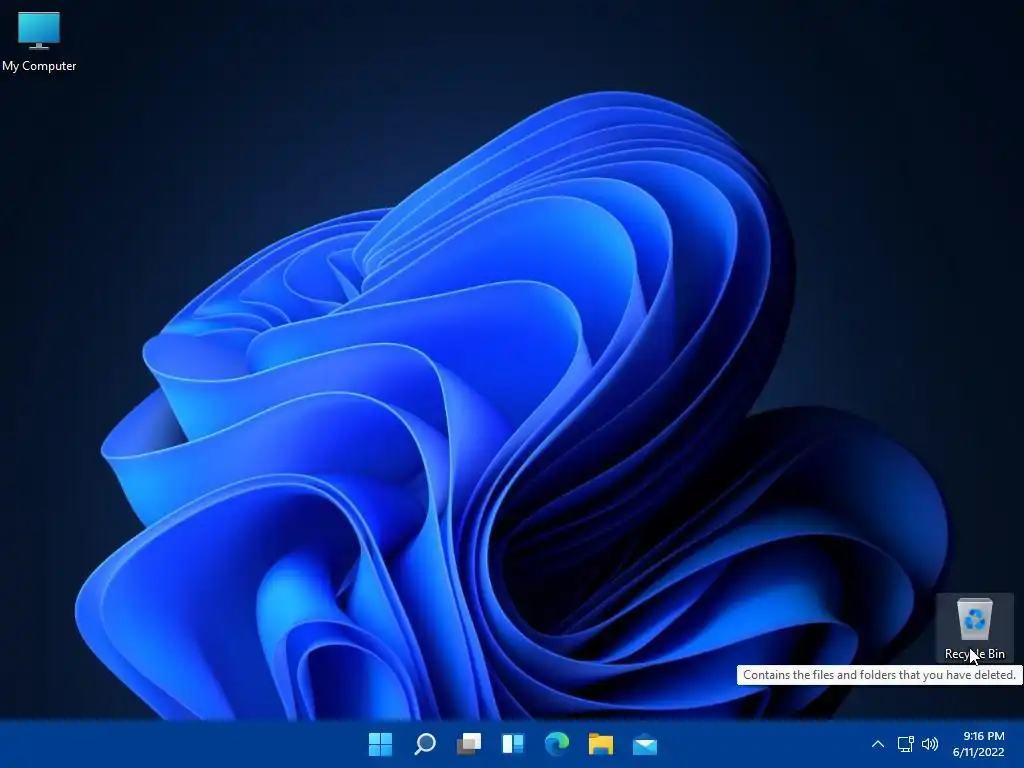The width and height of the screenshot is (1024, 768).
Task: Open the Mail app from the taskbar
Action: point(645,744)
